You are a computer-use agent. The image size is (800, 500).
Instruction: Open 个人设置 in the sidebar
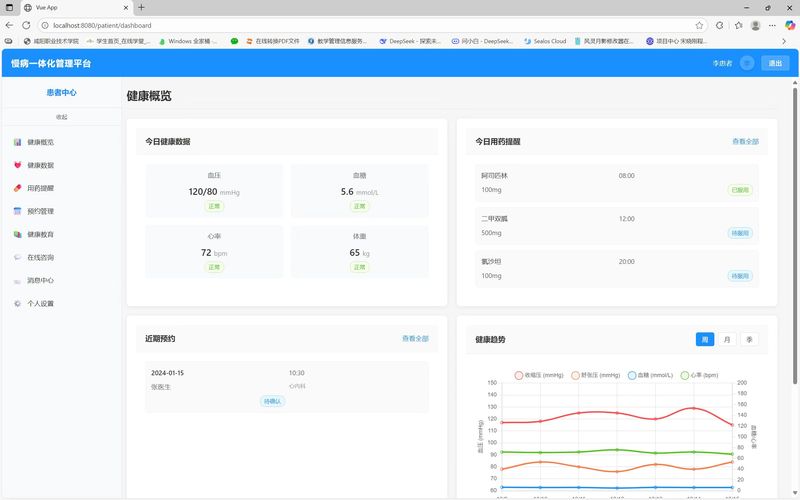click(x=40, y=303)
